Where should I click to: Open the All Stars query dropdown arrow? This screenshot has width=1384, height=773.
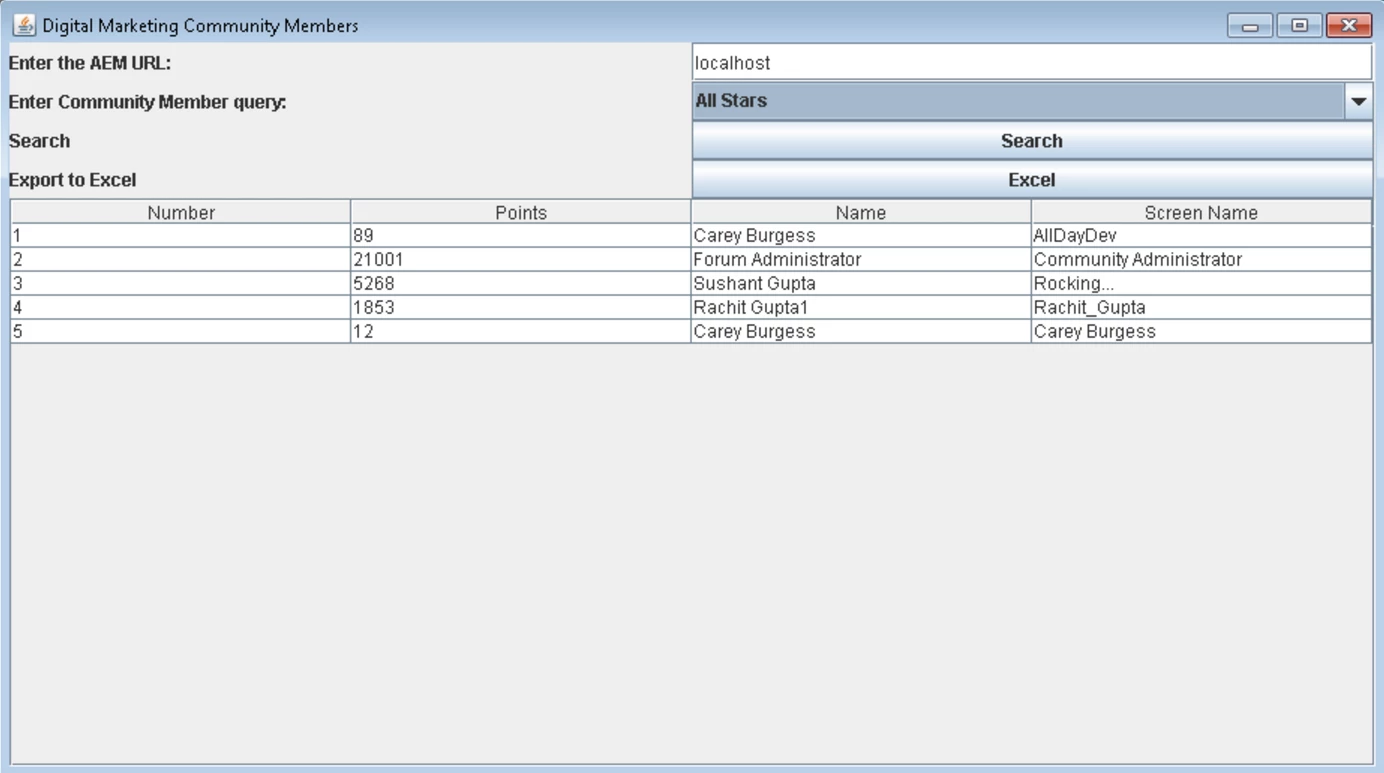click(x=1358, y=101)
